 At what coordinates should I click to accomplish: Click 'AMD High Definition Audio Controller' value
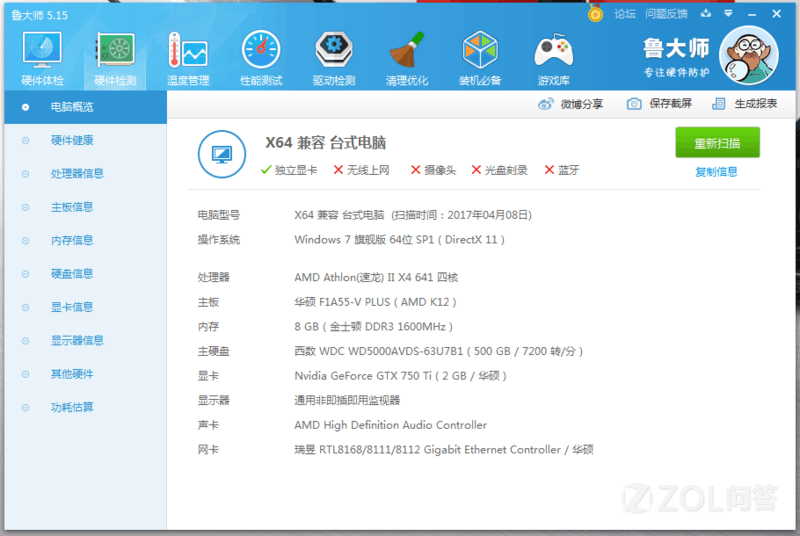click(390, 425)
